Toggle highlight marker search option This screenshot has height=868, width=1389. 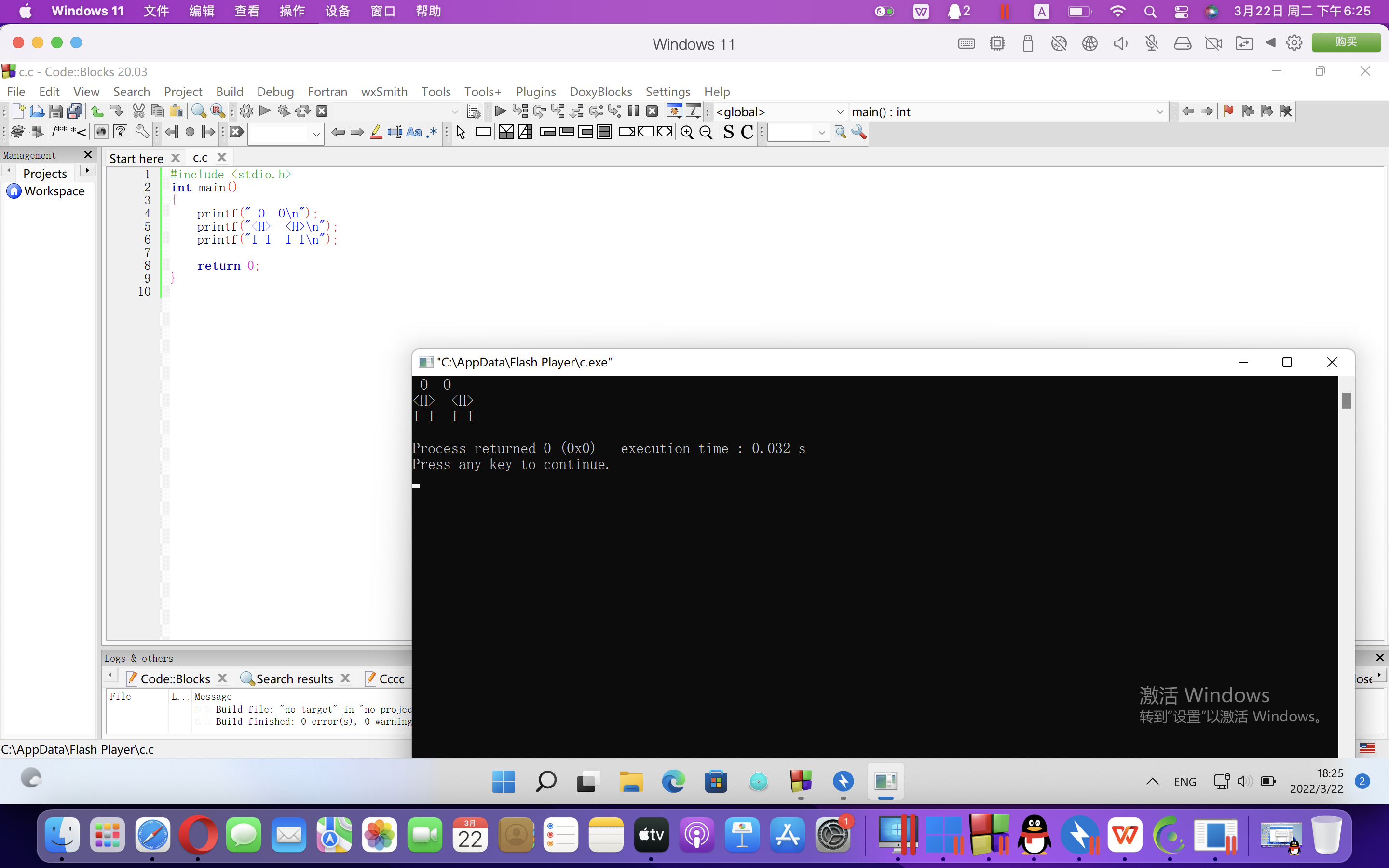pos(376,133)
